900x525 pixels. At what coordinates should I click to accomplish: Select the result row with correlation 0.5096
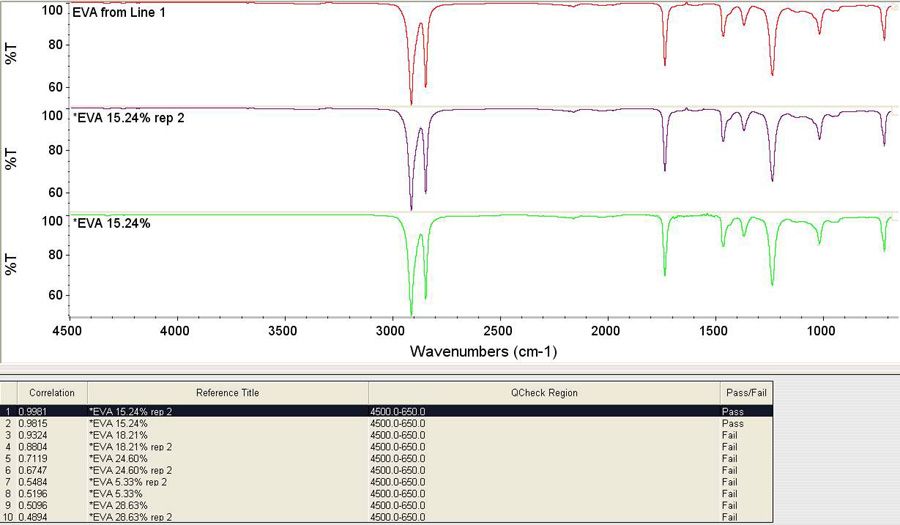coord(386,505)
